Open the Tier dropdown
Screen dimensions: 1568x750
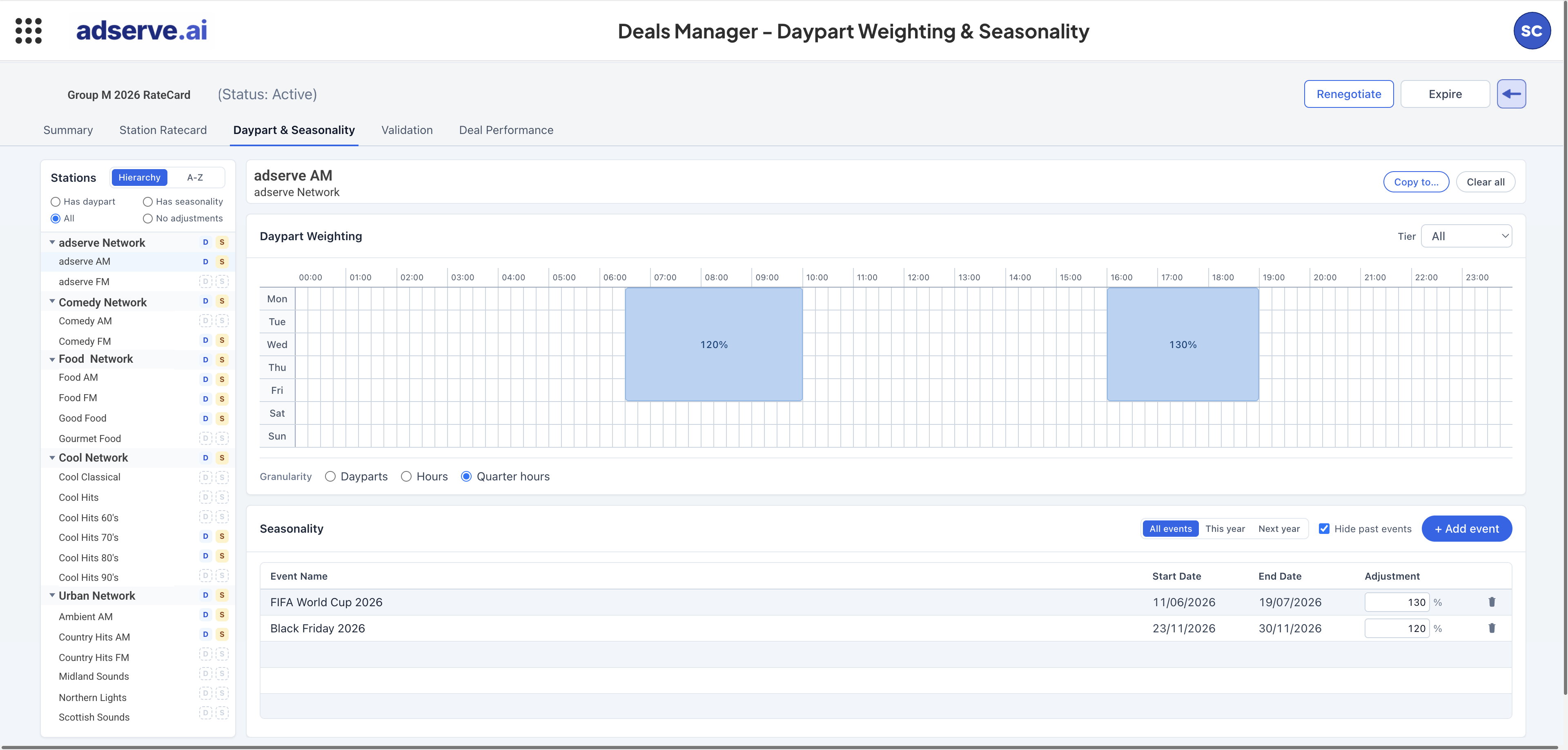[x=1466, y=236]
